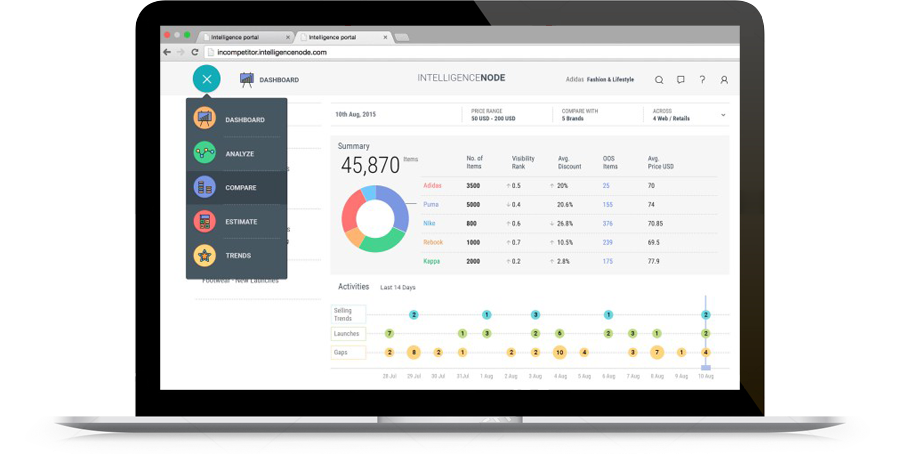Click the browser address bar
Image resolution: width=900 pixels, height=454 pixels.
tap(400, 52)
